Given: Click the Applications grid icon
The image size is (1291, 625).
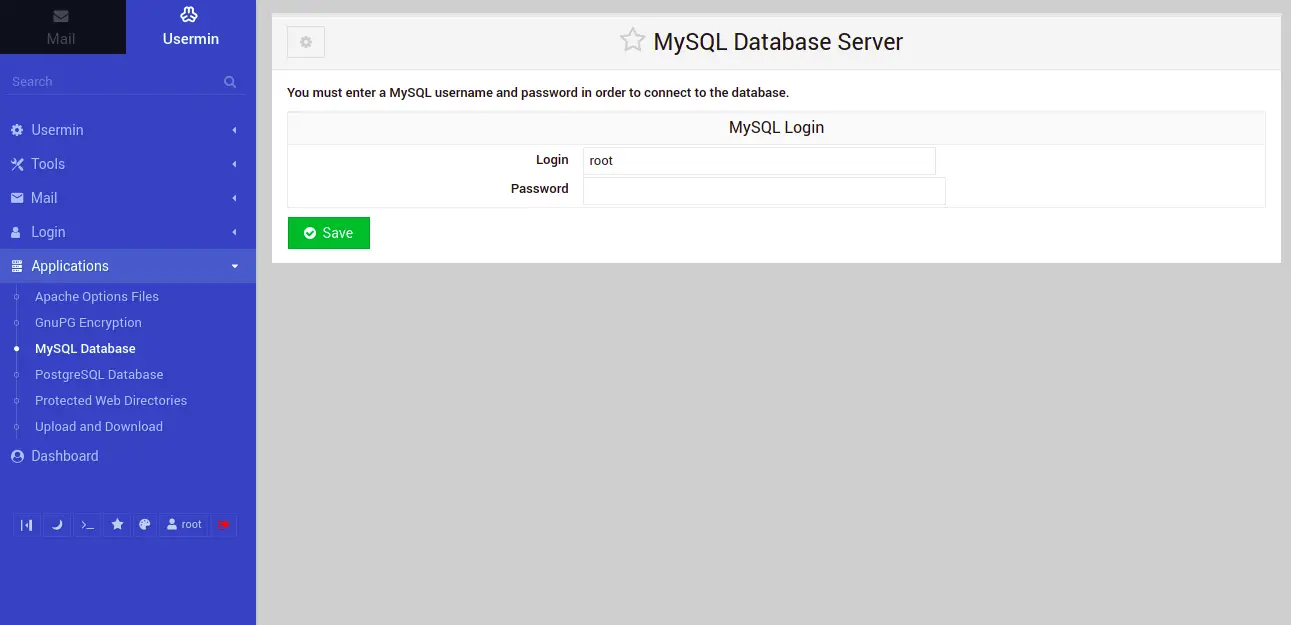Looking at the screenshot, I should point(17,266).
